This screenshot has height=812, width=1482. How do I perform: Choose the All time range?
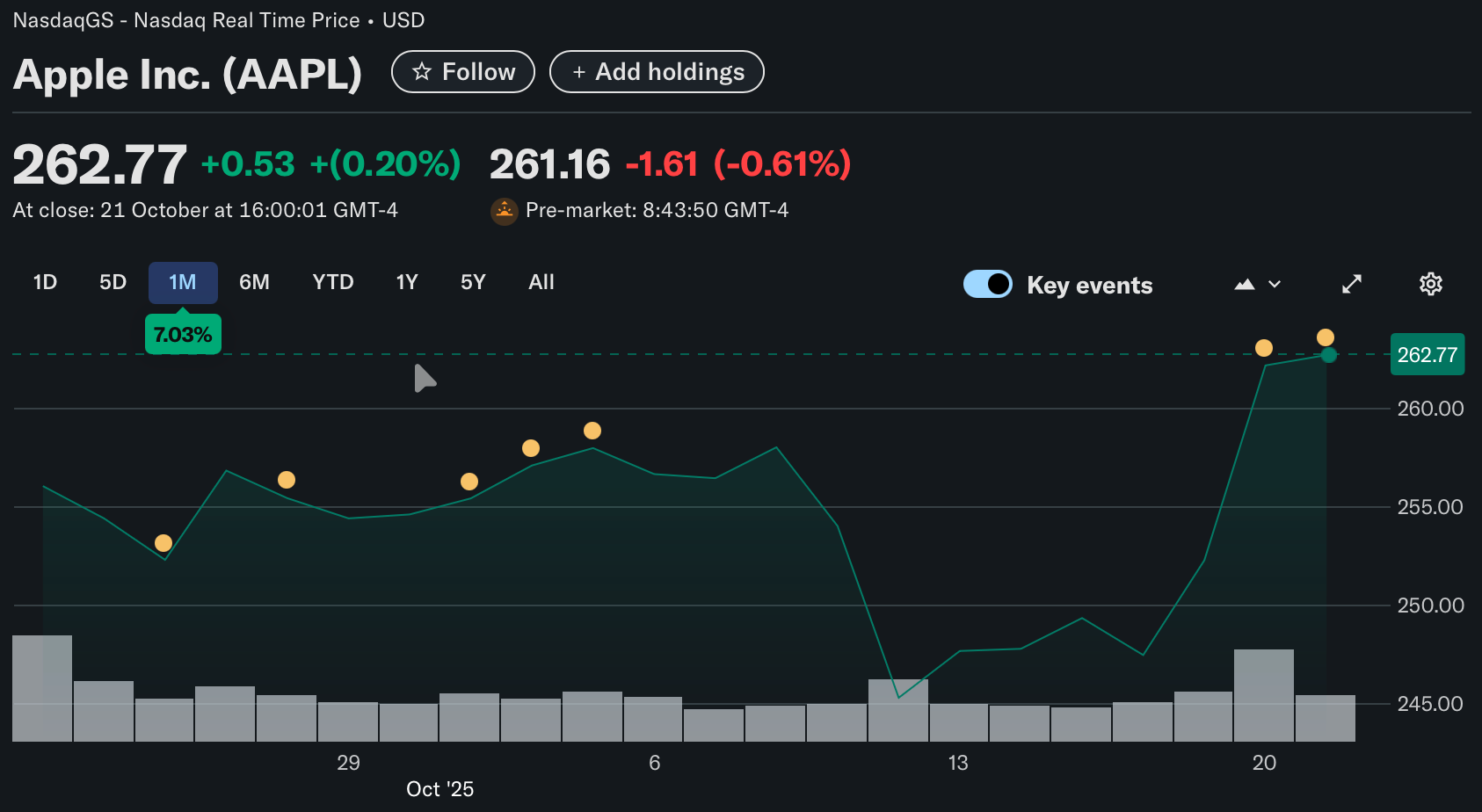pyautogui.click(x=541, y=282)
